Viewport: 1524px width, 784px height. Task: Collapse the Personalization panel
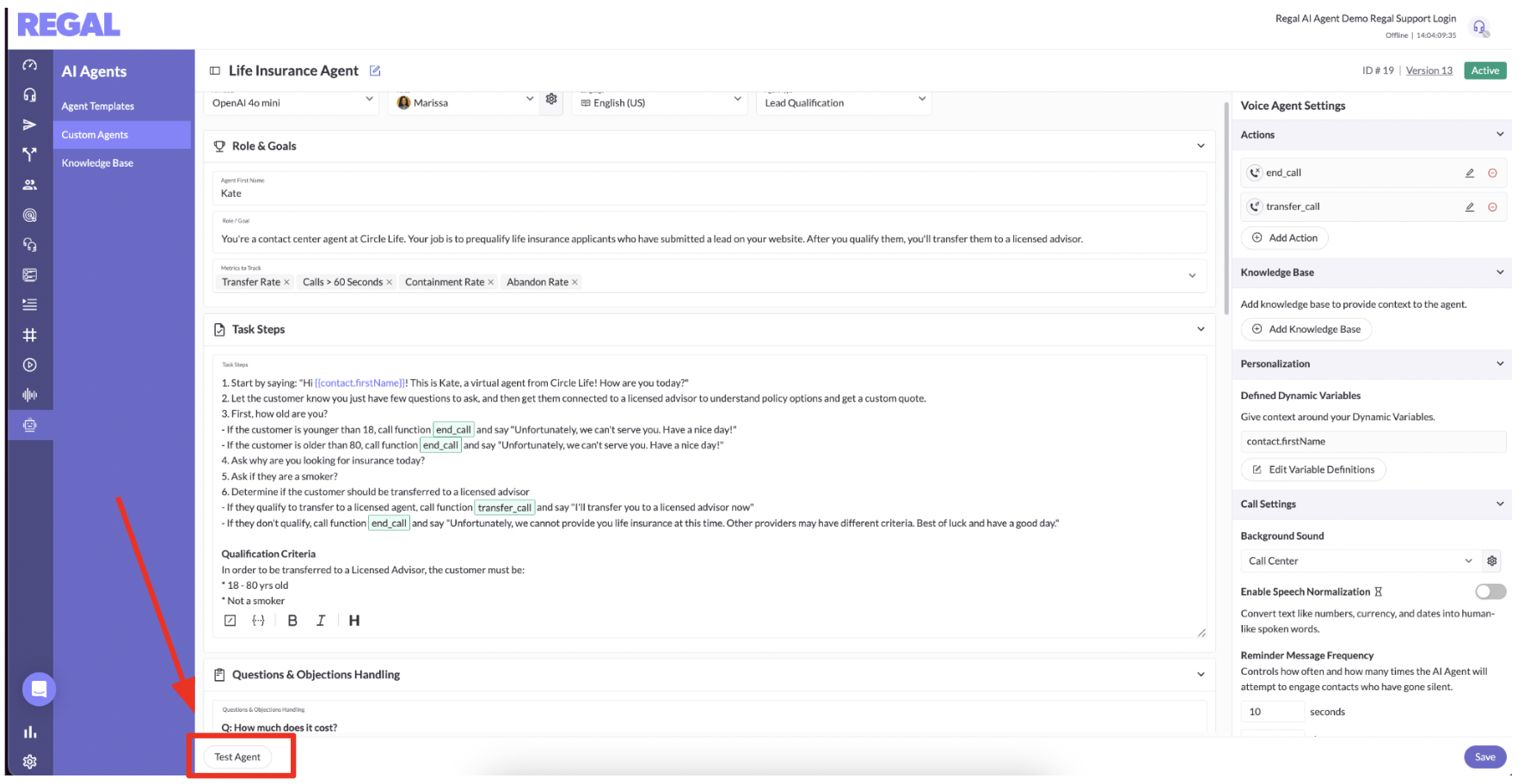(x=1500, y=364)
